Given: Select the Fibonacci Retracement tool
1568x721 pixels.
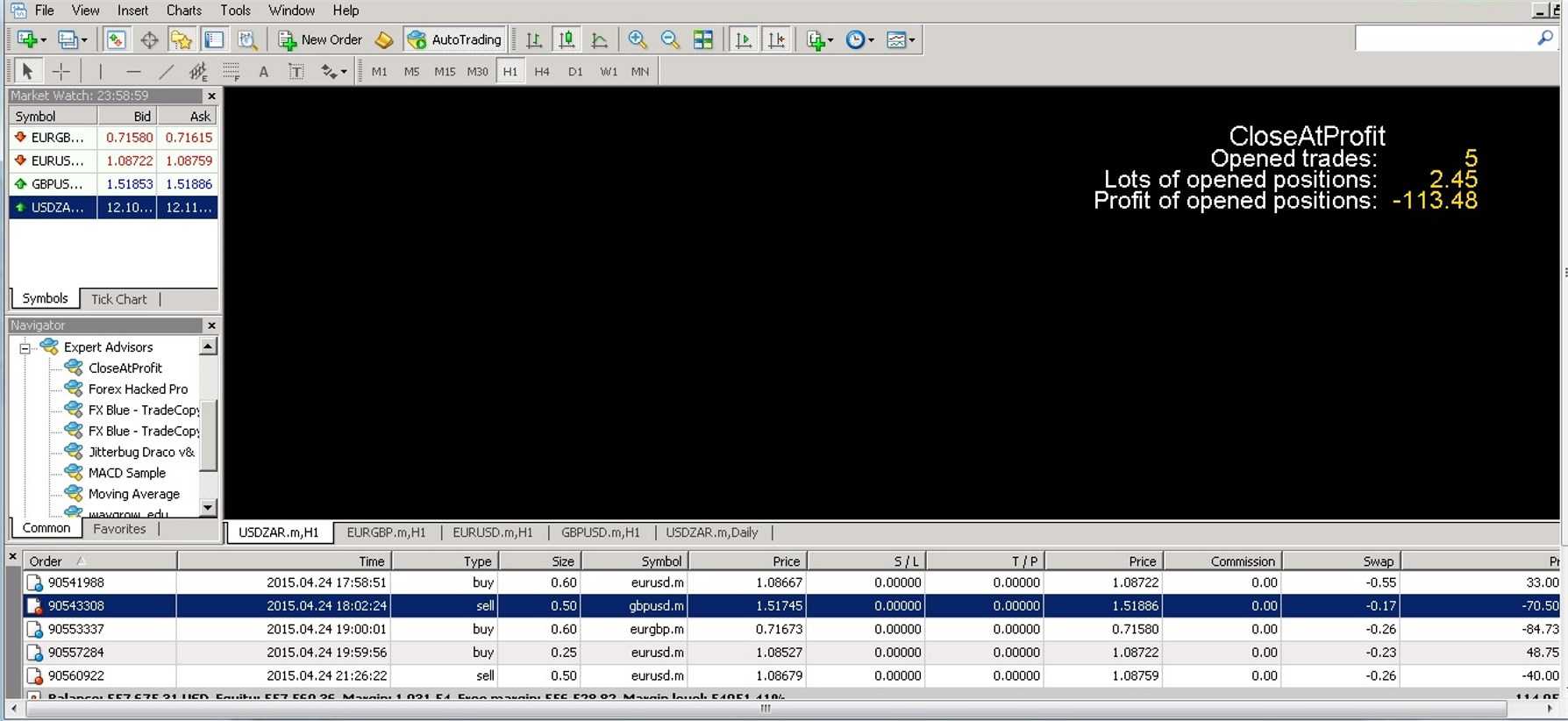Looking at the screenshot, I should [231, 71].
